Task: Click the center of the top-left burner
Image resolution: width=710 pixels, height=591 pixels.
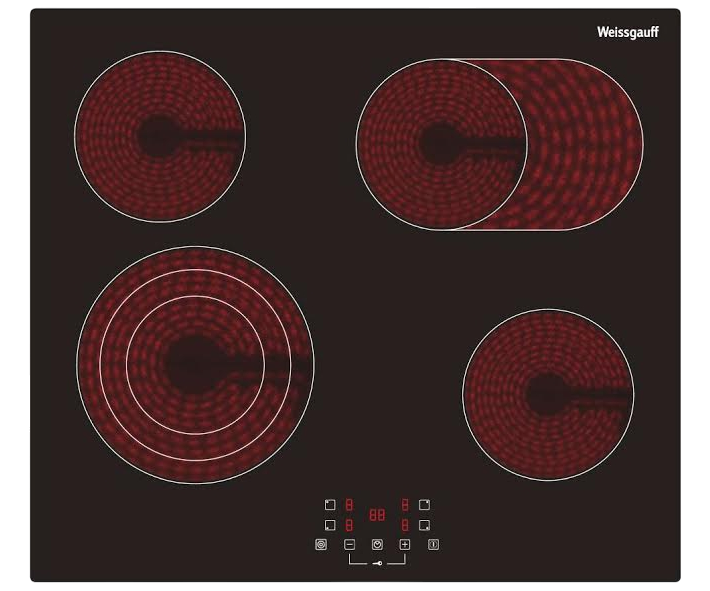Action: [x=160, y=136]
